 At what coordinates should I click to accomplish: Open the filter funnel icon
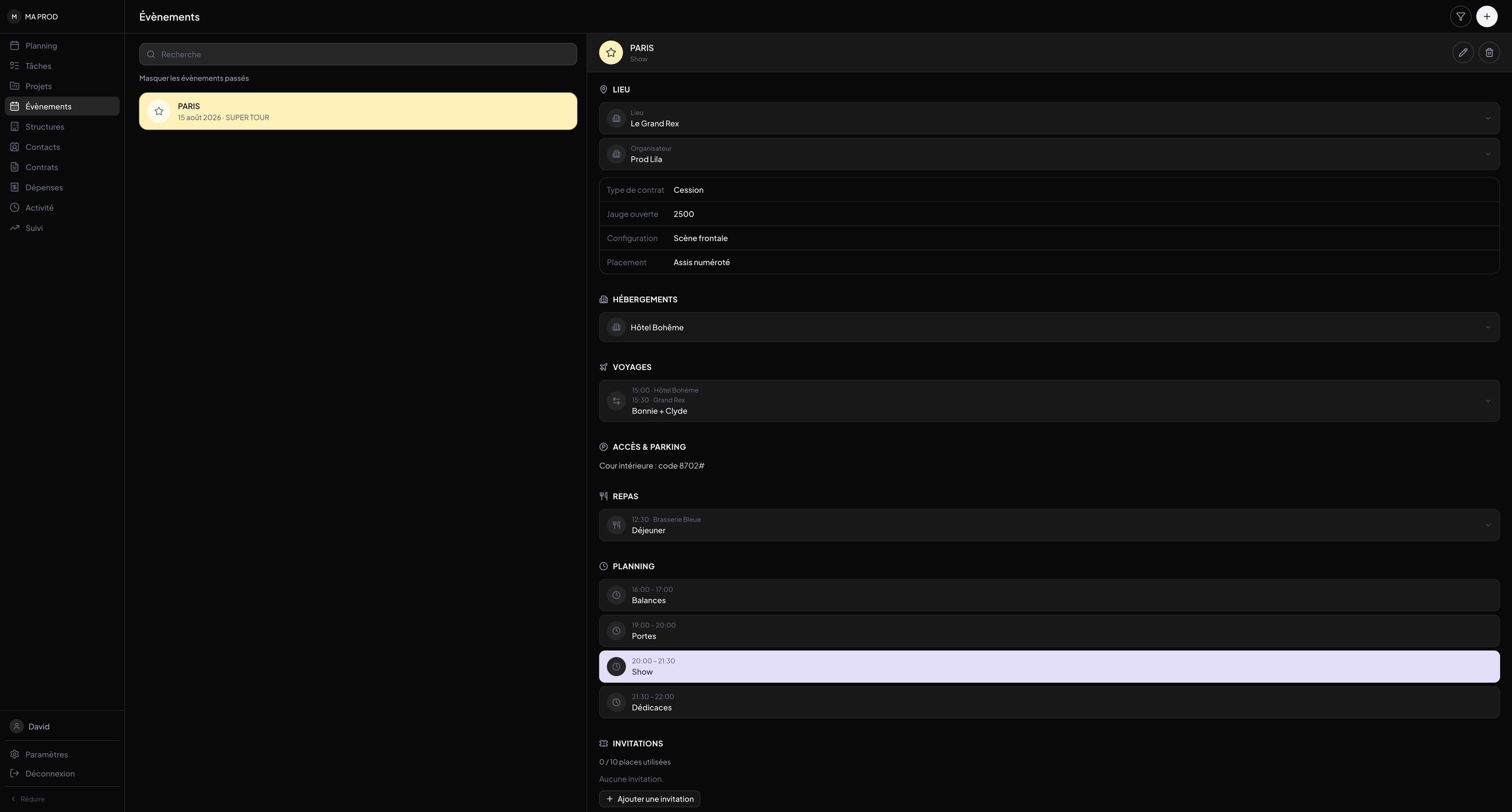pos(1460,17)
